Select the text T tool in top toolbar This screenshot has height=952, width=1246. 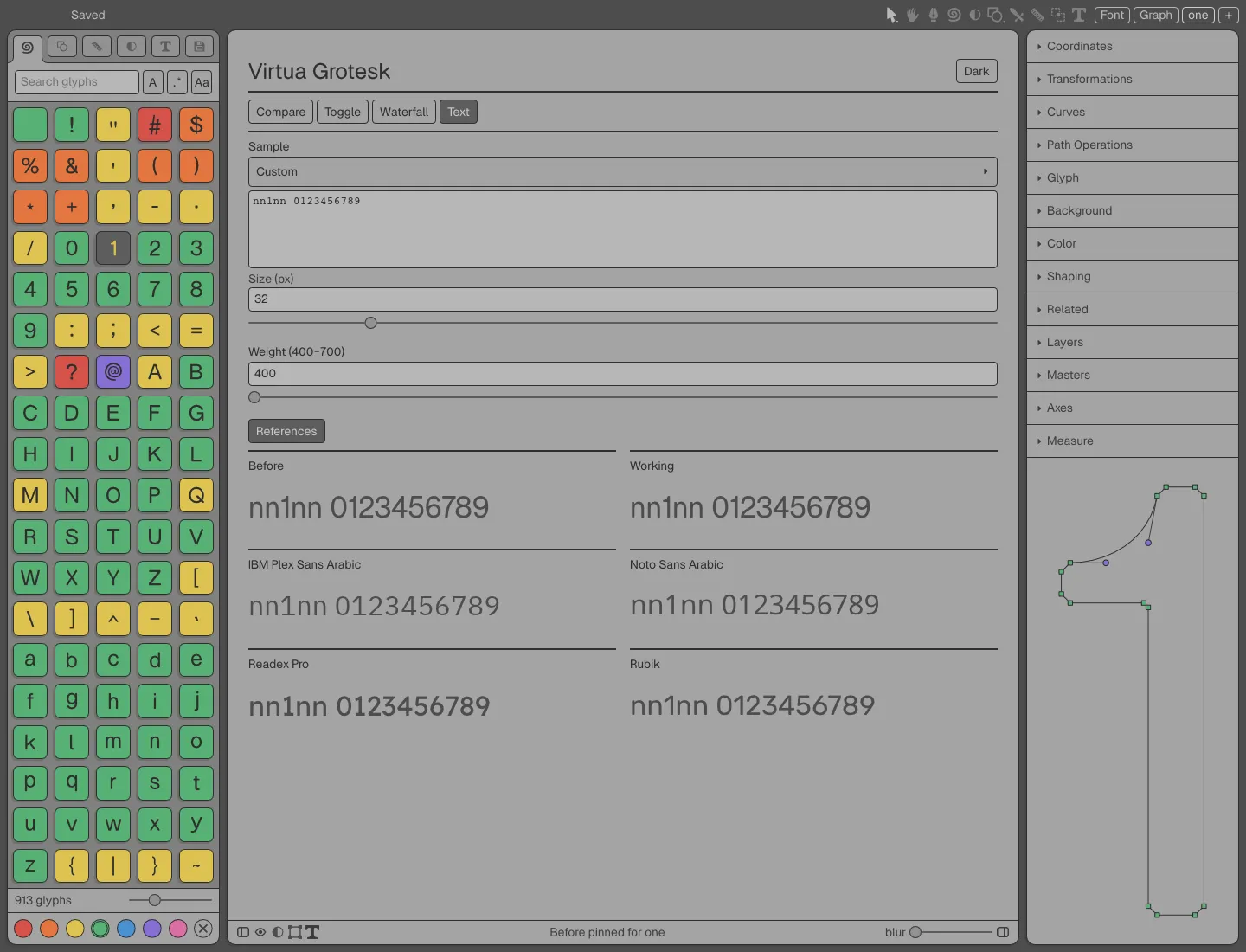tap(1079, 15)
